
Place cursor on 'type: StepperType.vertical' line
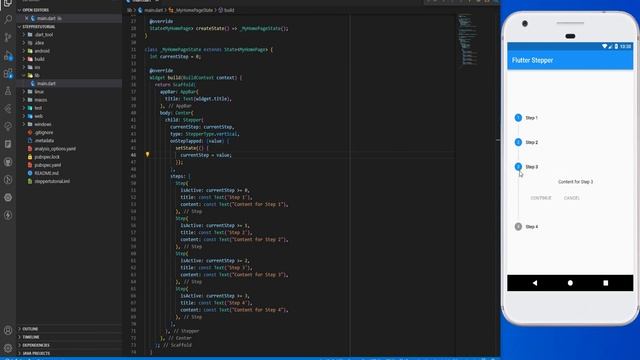[204, 134]
